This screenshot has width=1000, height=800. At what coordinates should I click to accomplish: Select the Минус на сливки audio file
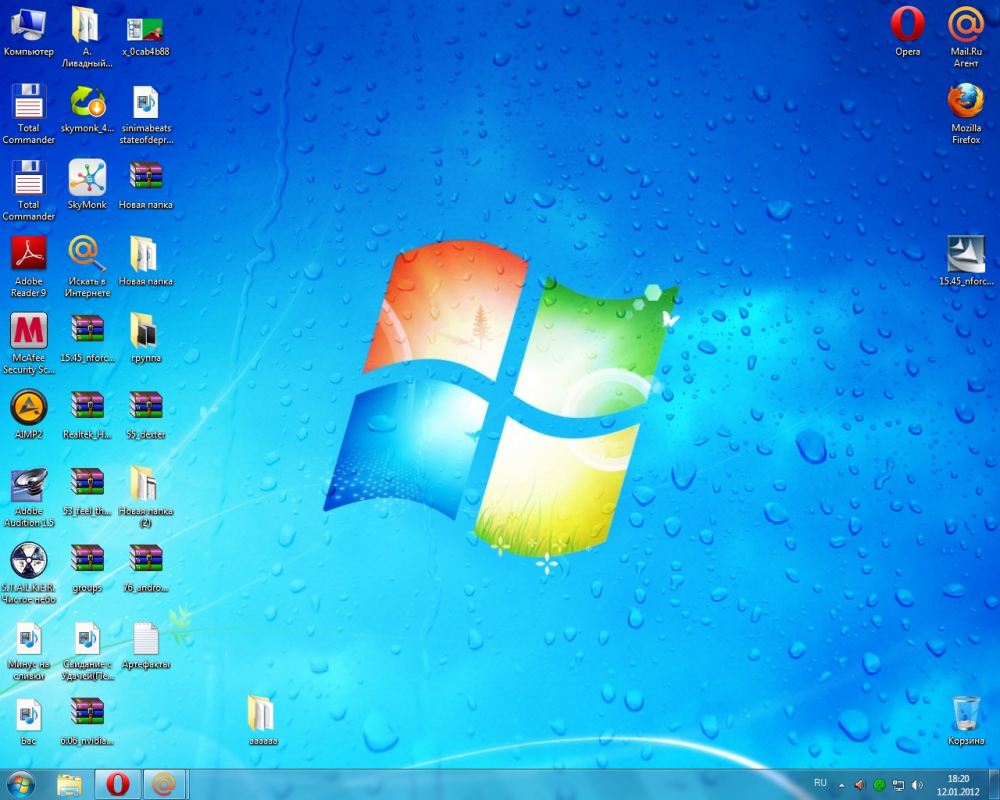(x=29, y=651)
